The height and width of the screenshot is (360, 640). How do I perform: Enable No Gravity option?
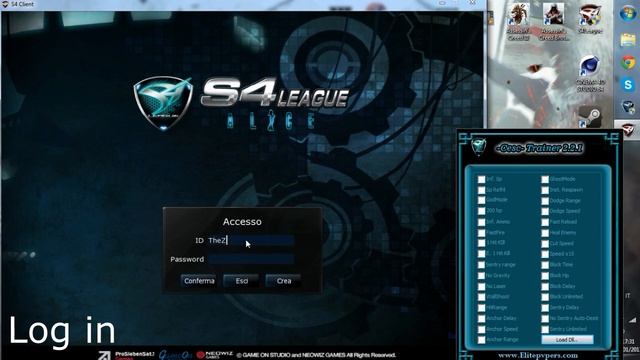coord(482,276)
